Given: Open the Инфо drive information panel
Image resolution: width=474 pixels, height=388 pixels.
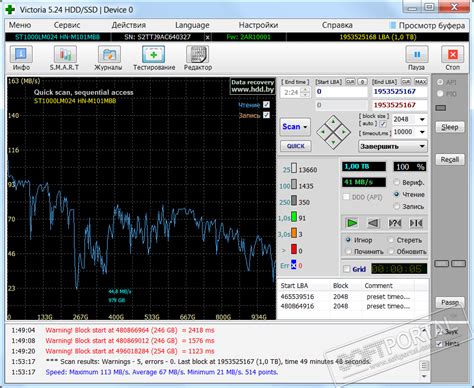Looking at the screenshot, I should [21, 55].
